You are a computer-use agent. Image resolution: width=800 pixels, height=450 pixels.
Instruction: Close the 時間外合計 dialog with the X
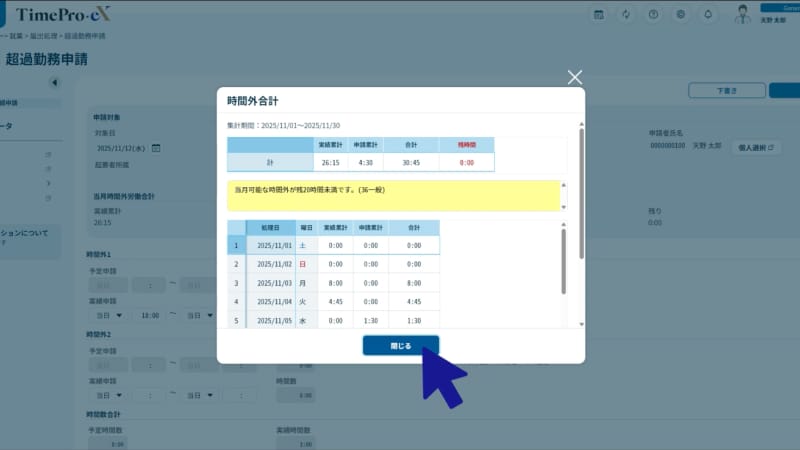click(574, 77)
